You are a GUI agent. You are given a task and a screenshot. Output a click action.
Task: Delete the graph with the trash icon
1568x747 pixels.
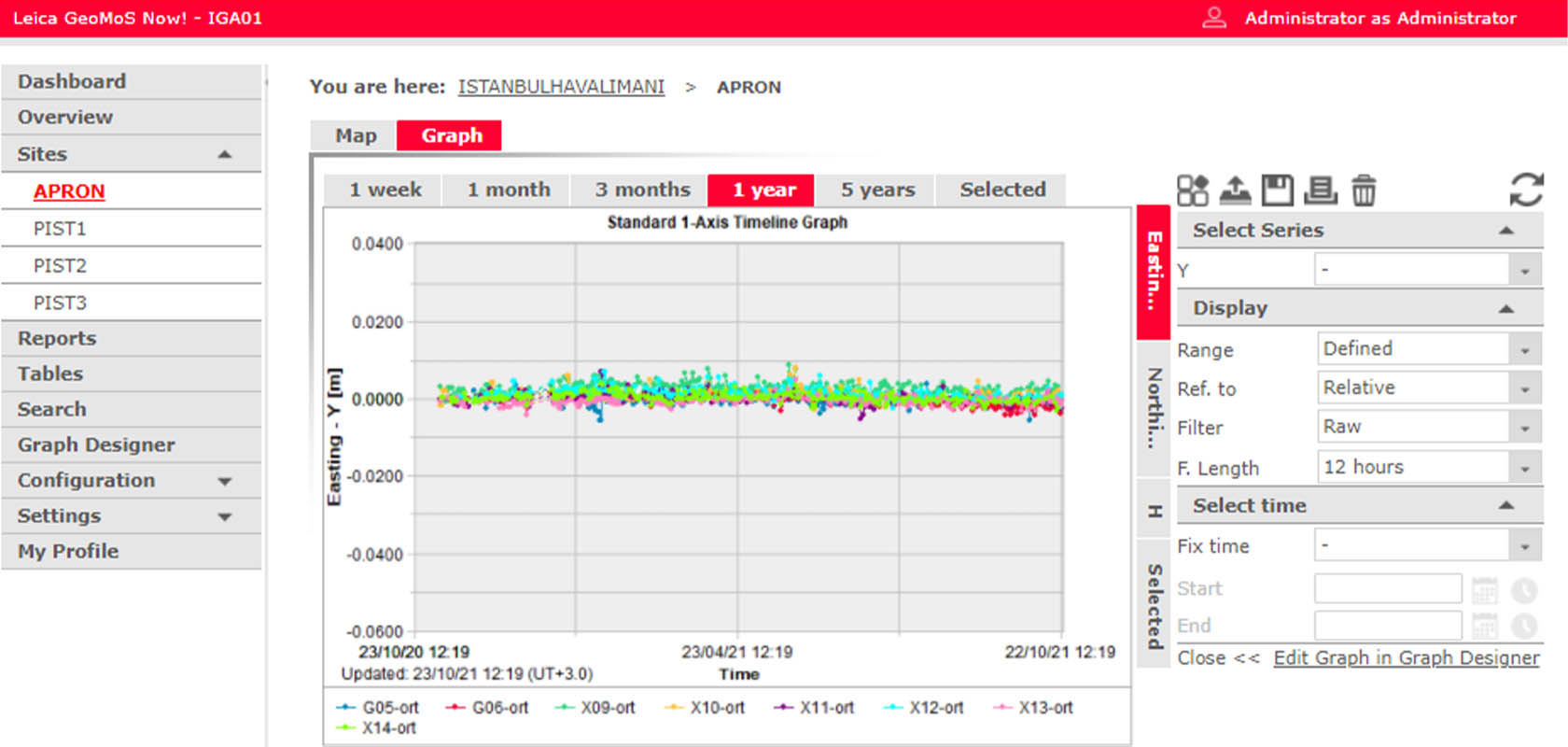pos(1364,190)
